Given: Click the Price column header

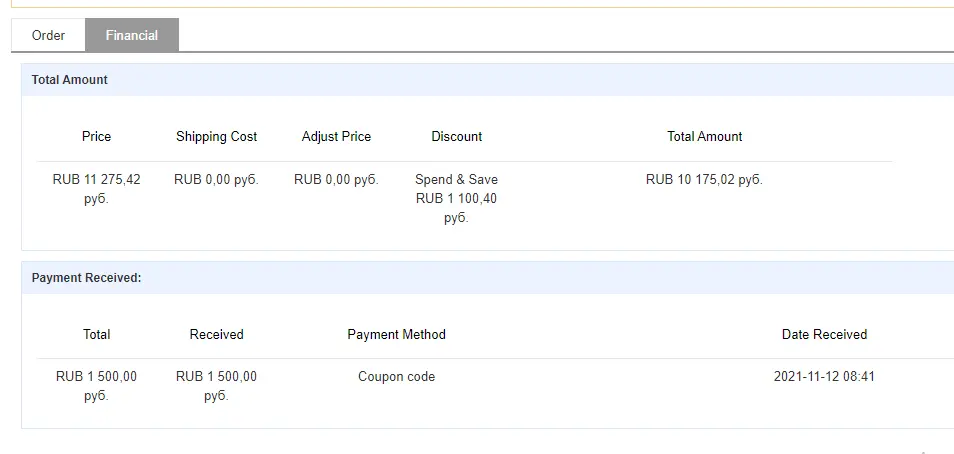Looking at the screenshot, I should 96,136.
